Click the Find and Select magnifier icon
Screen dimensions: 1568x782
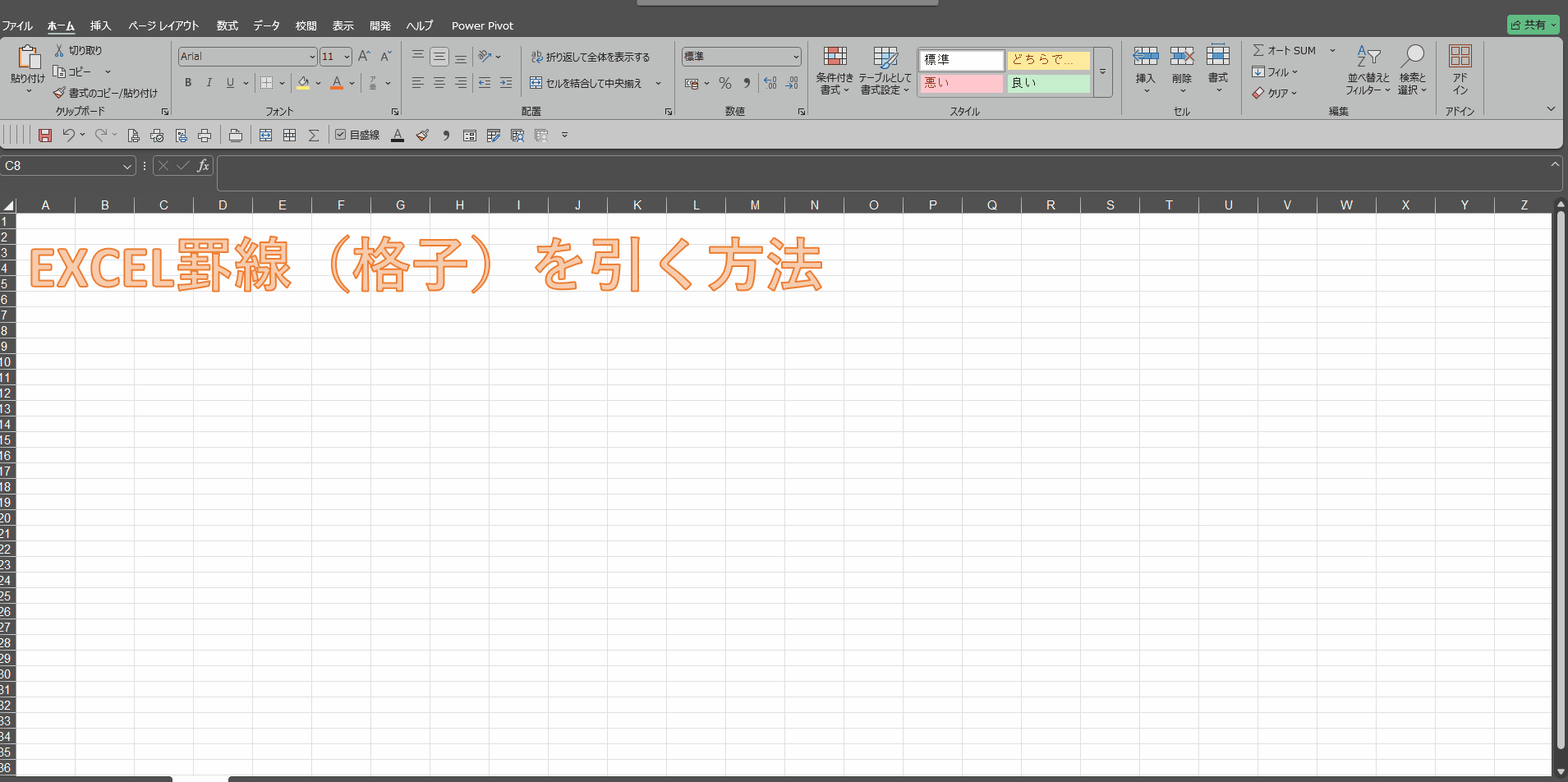coord(1412,57)
